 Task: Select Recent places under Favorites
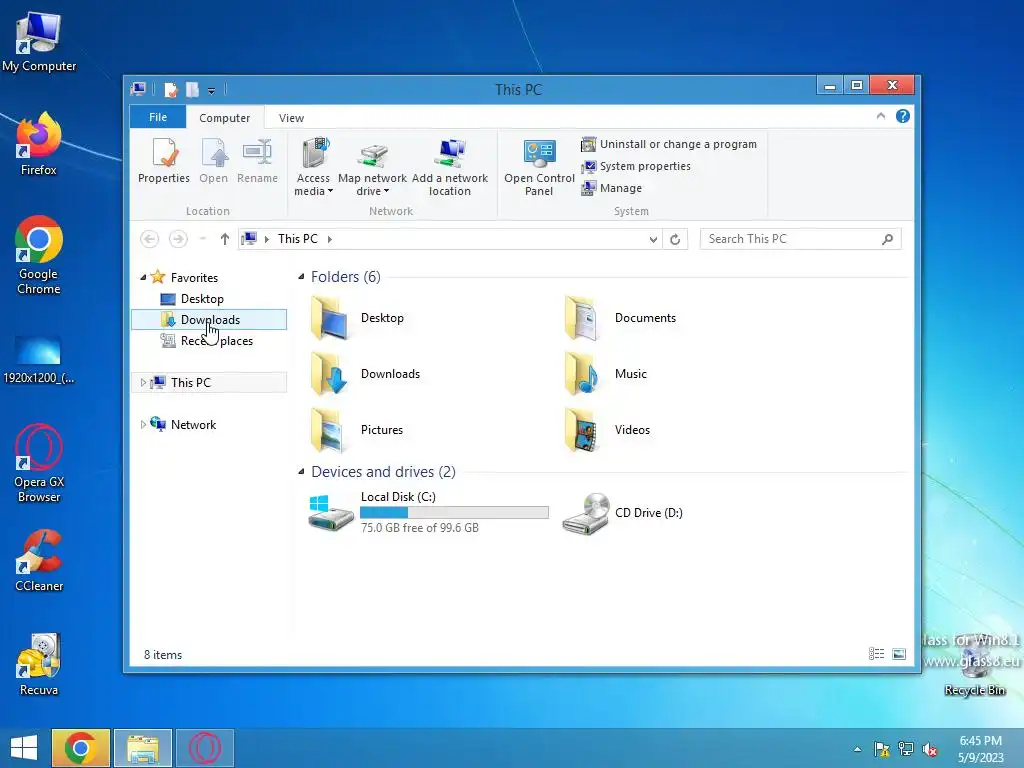[207, 341]
